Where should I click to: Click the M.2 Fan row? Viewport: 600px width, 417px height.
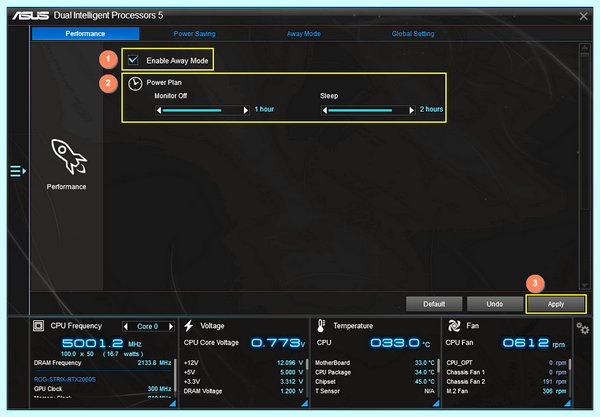pyautogui.click(x=506, y=391)
